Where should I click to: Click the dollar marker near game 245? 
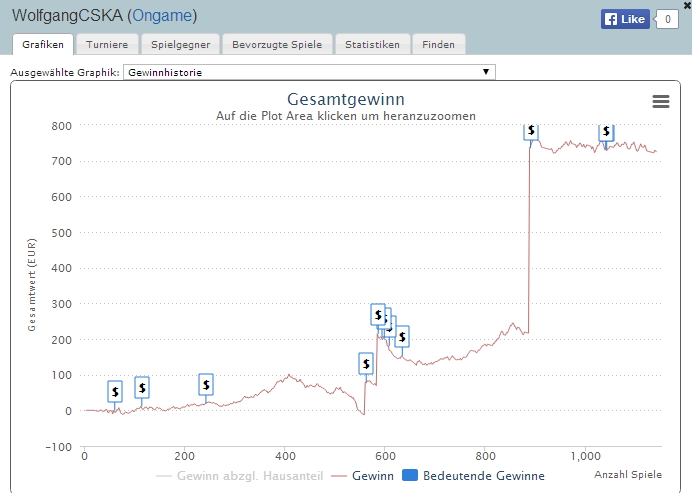coord(206,385)
